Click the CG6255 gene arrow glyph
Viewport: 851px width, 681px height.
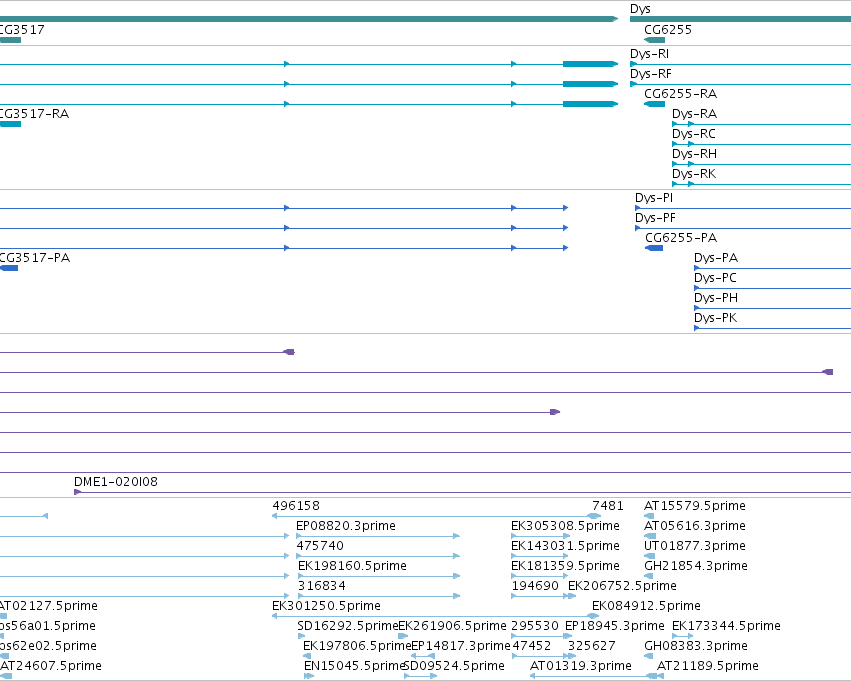coord(654,40)
